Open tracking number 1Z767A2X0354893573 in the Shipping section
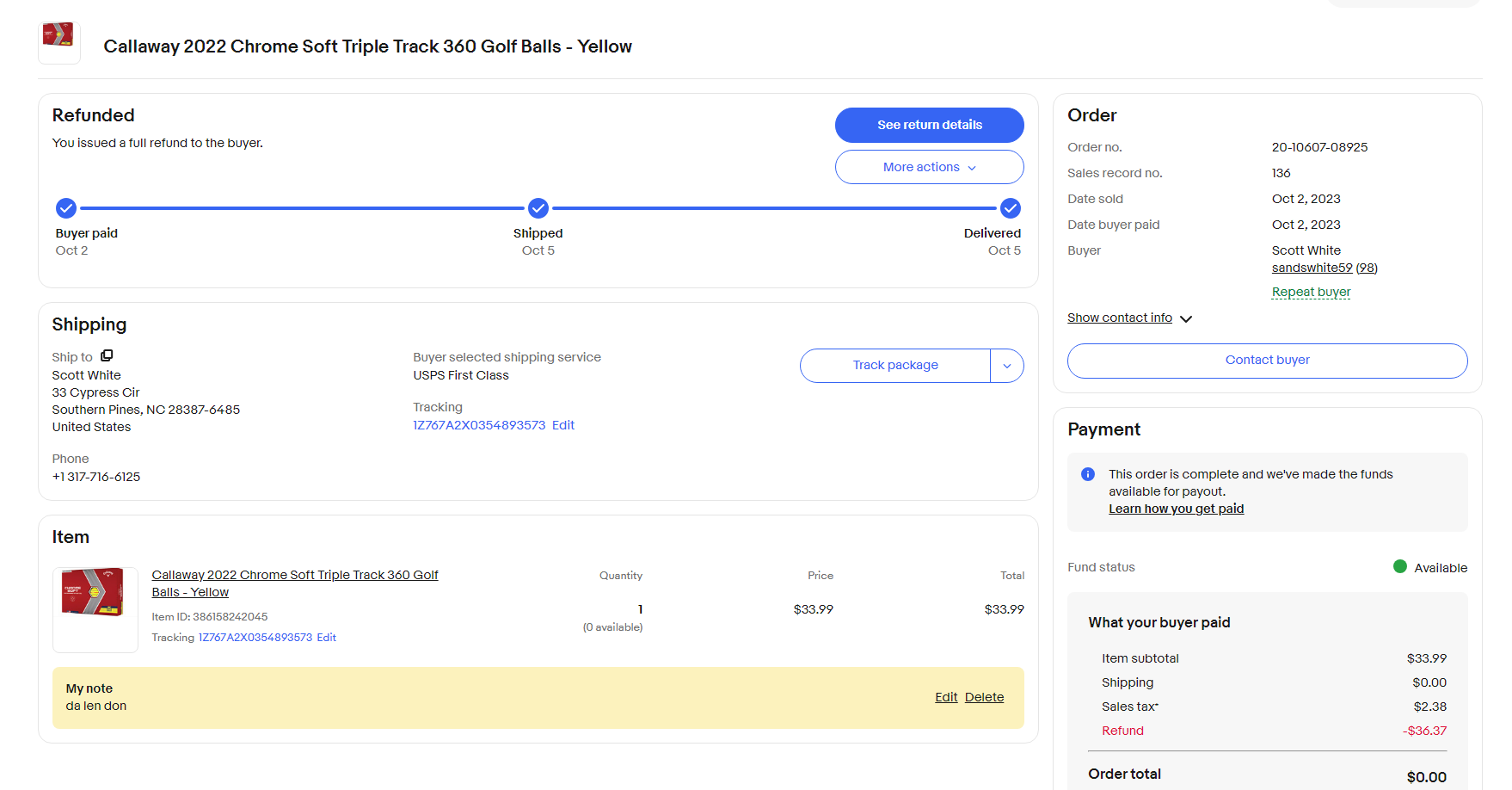This screenshot has height=790, width=1512. click(x=479, y=425)
